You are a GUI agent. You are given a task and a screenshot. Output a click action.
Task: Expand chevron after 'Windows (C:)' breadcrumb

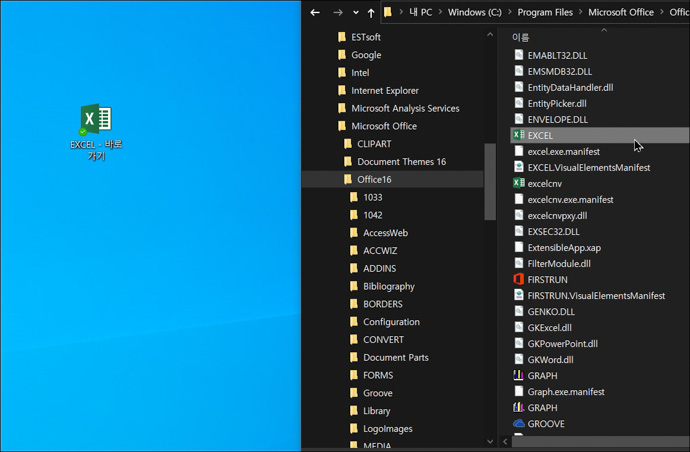click(x=509, y=12)
